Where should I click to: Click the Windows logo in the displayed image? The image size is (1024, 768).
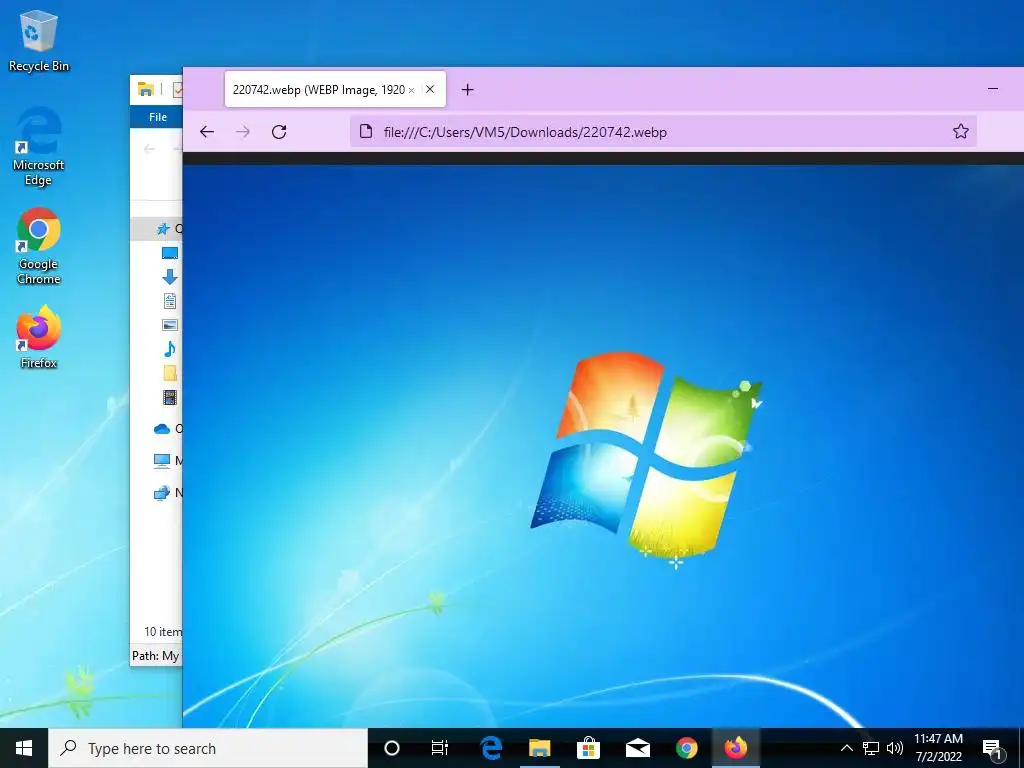point(647,458)
